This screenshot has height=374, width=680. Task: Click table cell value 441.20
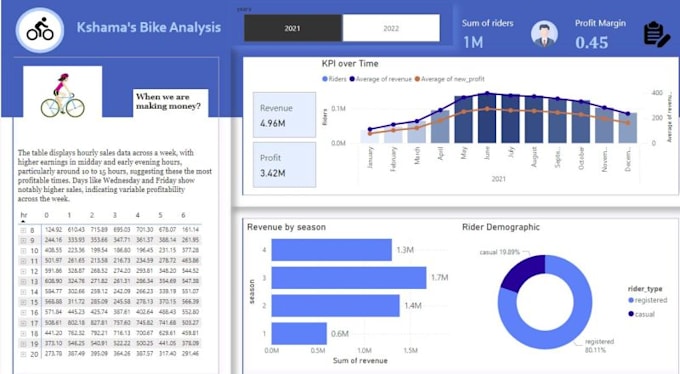(53, 333)
